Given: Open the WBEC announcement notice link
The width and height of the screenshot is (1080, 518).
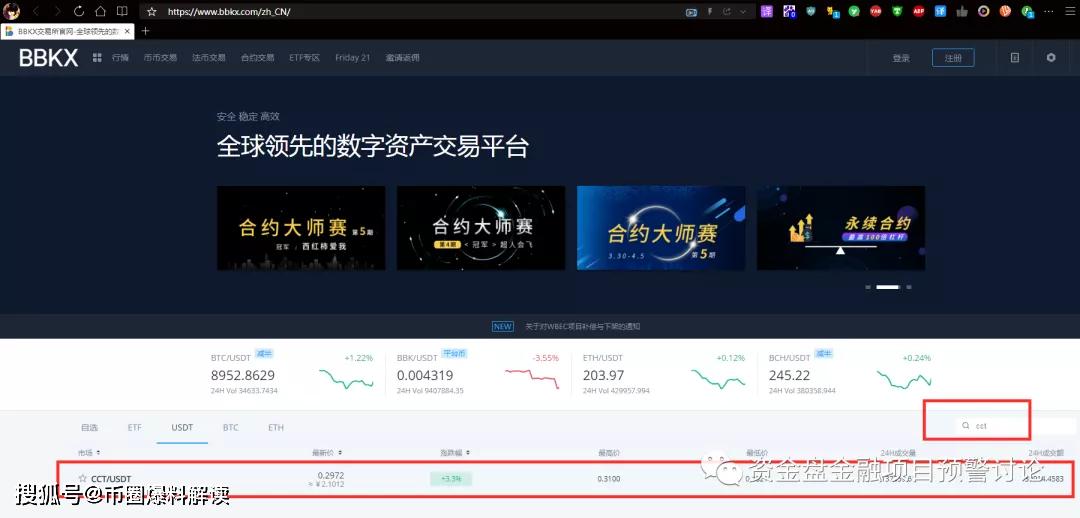Looking at the screenshot, I should 582,327.
